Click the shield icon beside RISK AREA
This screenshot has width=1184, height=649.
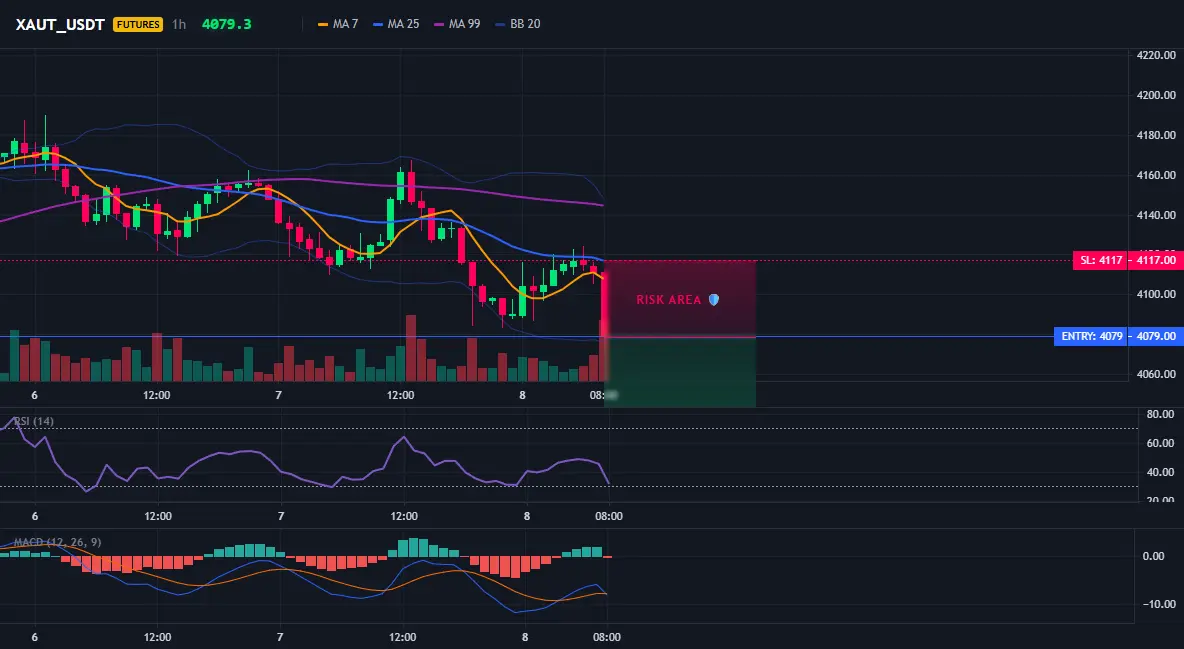714,300
